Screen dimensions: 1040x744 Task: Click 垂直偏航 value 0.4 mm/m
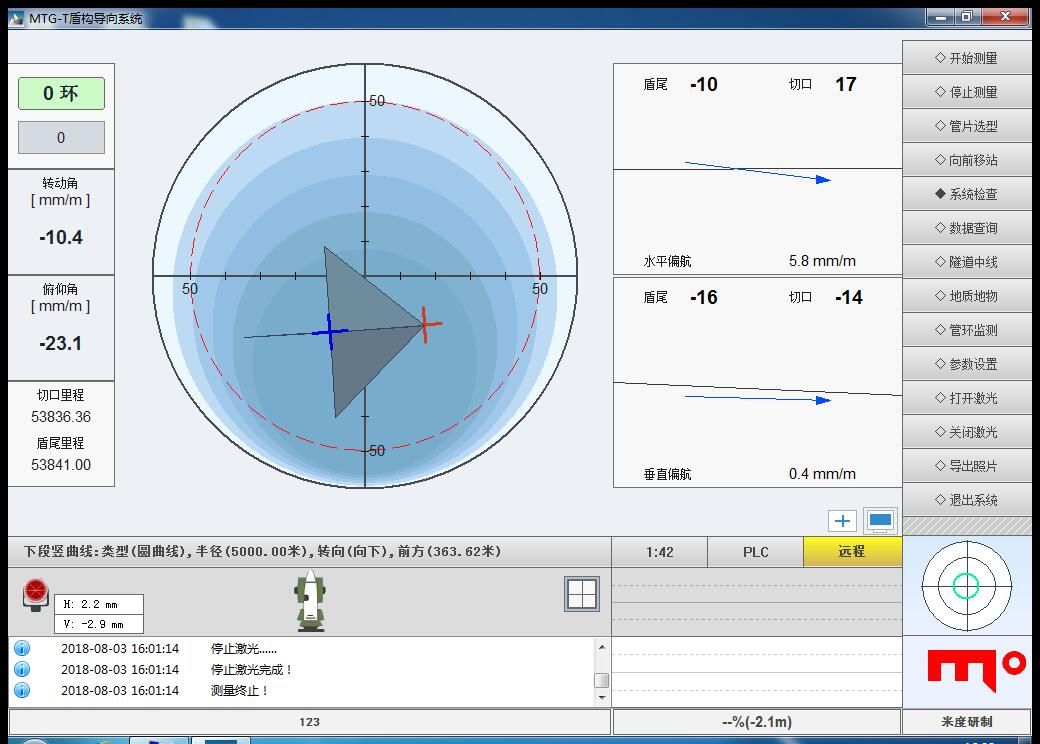tap(822, 474)
